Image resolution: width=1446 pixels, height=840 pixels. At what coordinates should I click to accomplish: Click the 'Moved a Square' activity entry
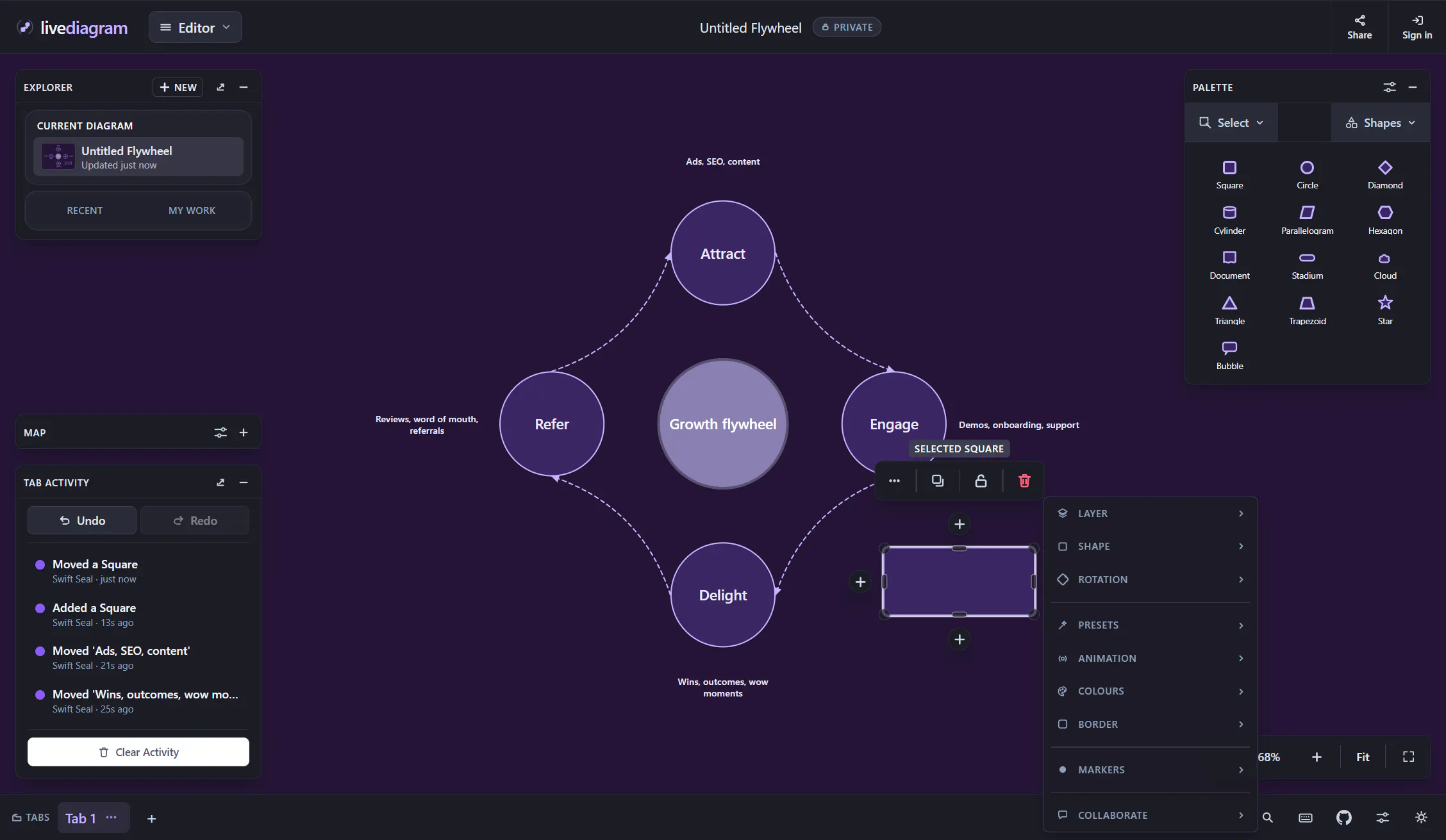tap(138, 570)
